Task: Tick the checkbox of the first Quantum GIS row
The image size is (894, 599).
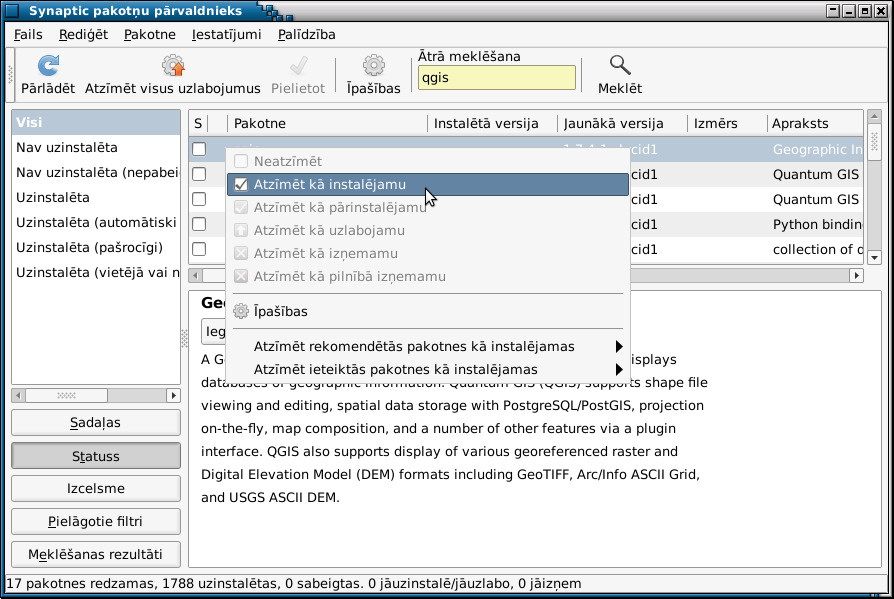Action: [x=199, y=174]
